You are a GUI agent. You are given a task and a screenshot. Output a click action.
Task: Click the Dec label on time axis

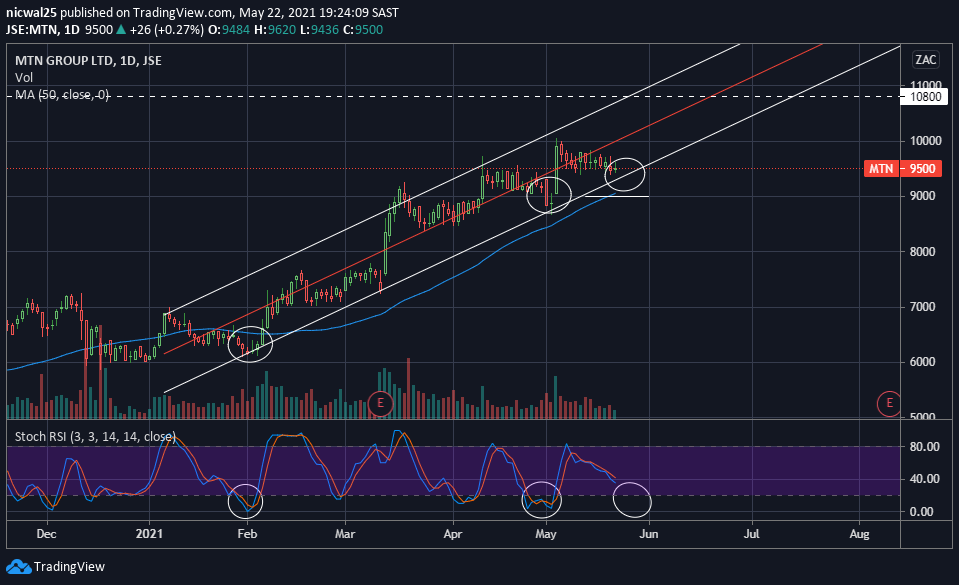[x=46, y=534]
